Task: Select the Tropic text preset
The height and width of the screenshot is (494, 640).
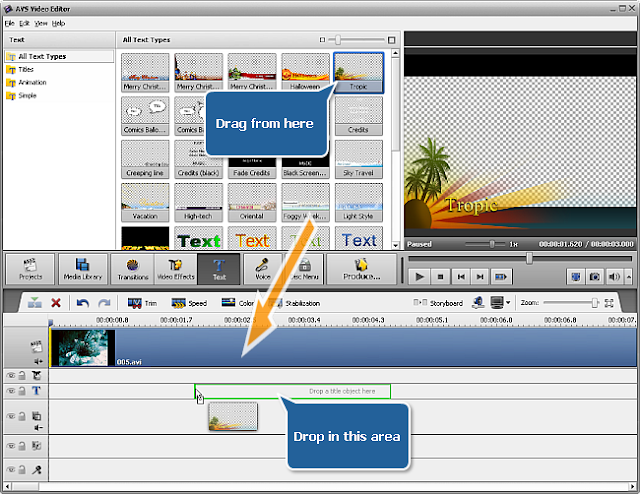Action: tap(358, 72)
